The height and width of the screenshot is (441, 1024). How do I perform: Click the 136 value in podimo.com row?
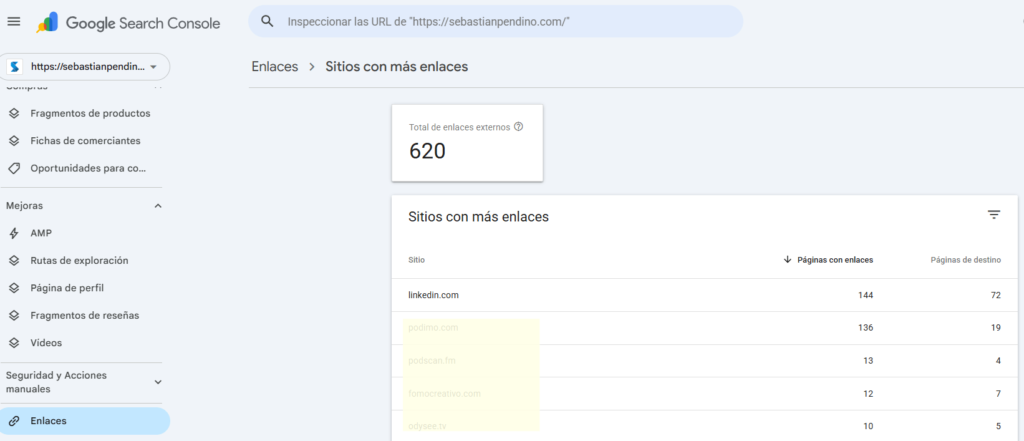[x=865, y=328]
